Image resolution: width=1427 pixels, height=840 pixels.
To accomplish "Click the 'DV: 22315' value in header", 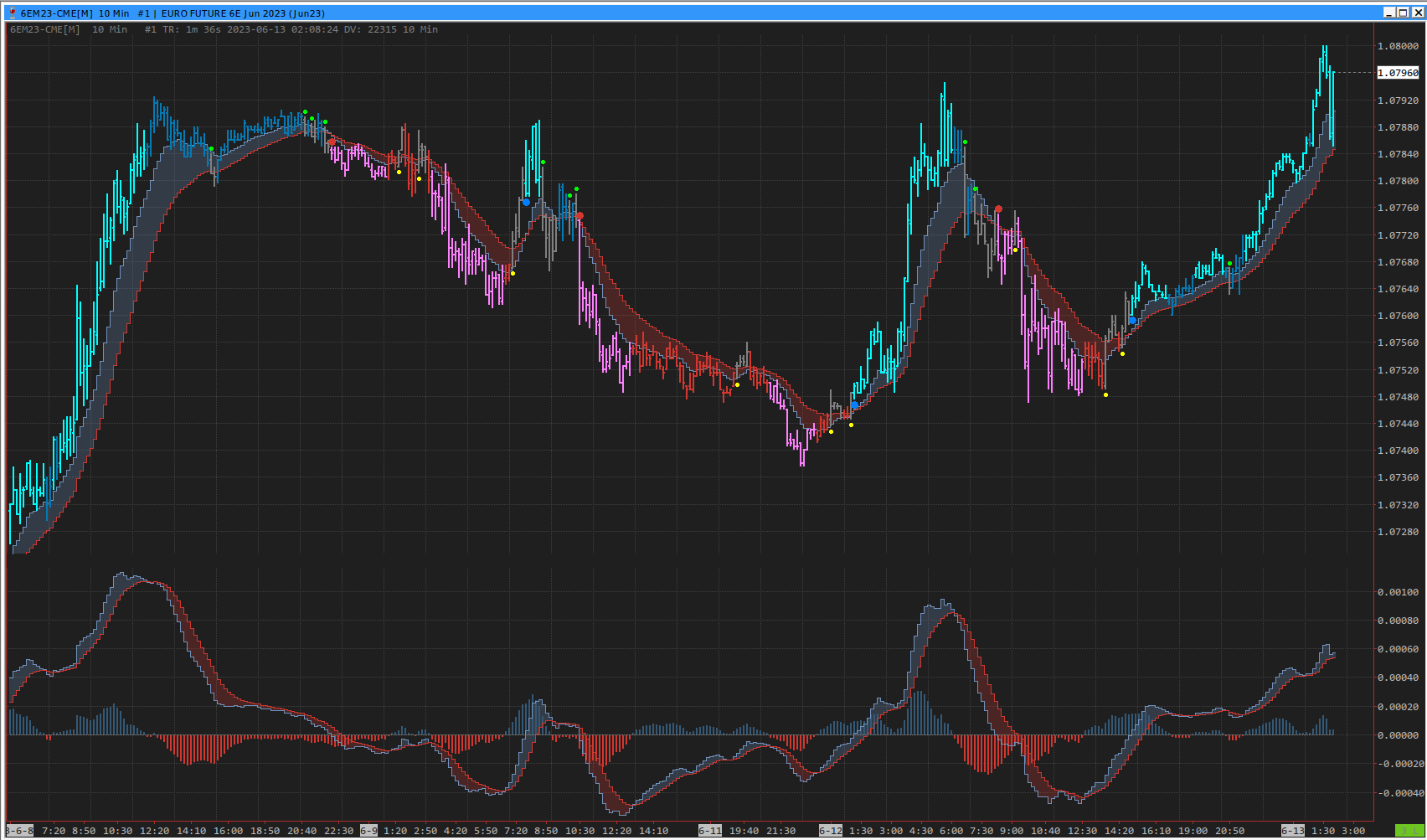I will (370, 29).
